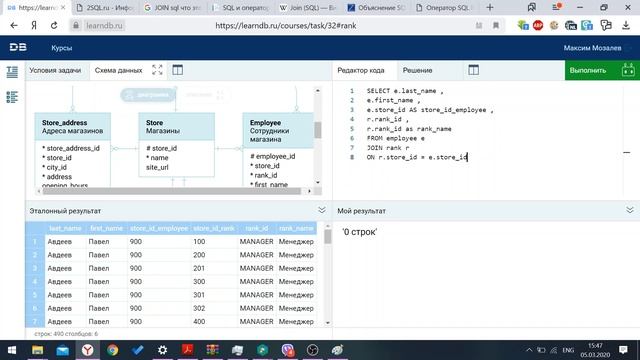Open Adobe Acrobat from the taskbar
The height and width of the screenshot is (360, 640).
point(187,350)
